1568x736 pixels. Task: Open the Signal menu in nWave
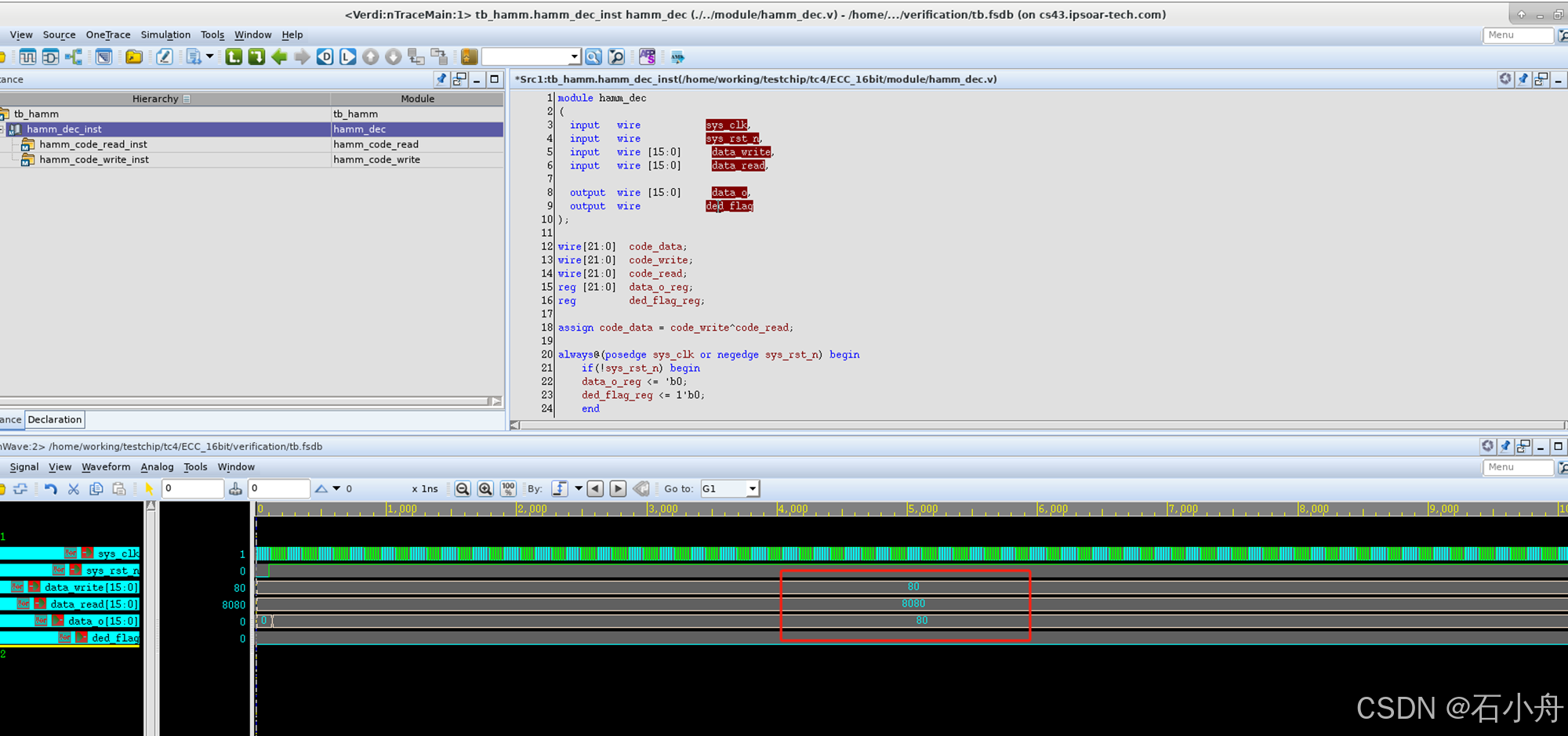coord(24,467)
